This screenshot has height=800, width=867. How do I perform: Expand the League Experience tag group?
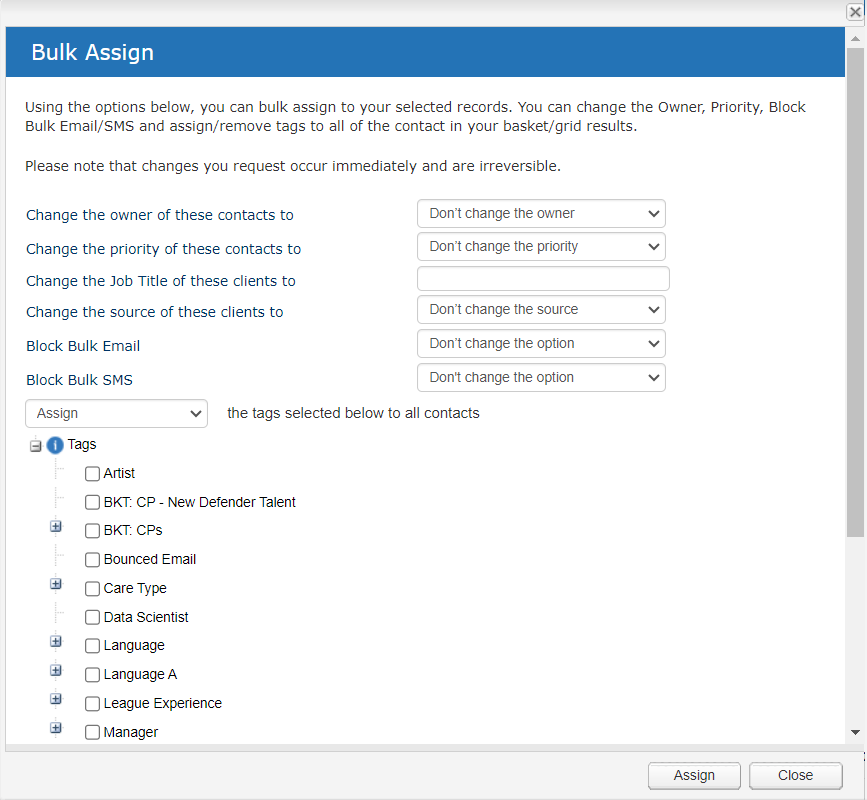point(56,699)
